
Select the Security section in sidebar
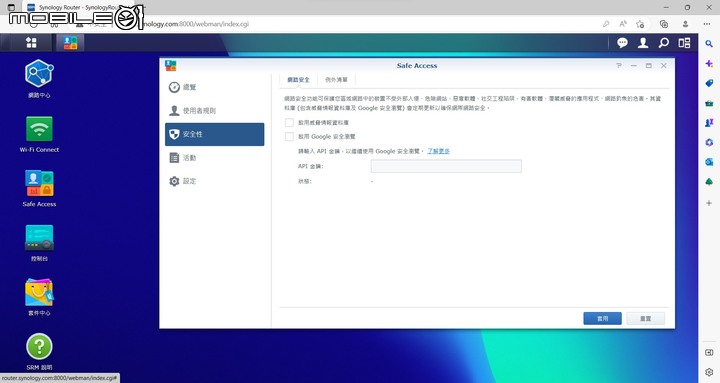214,134
